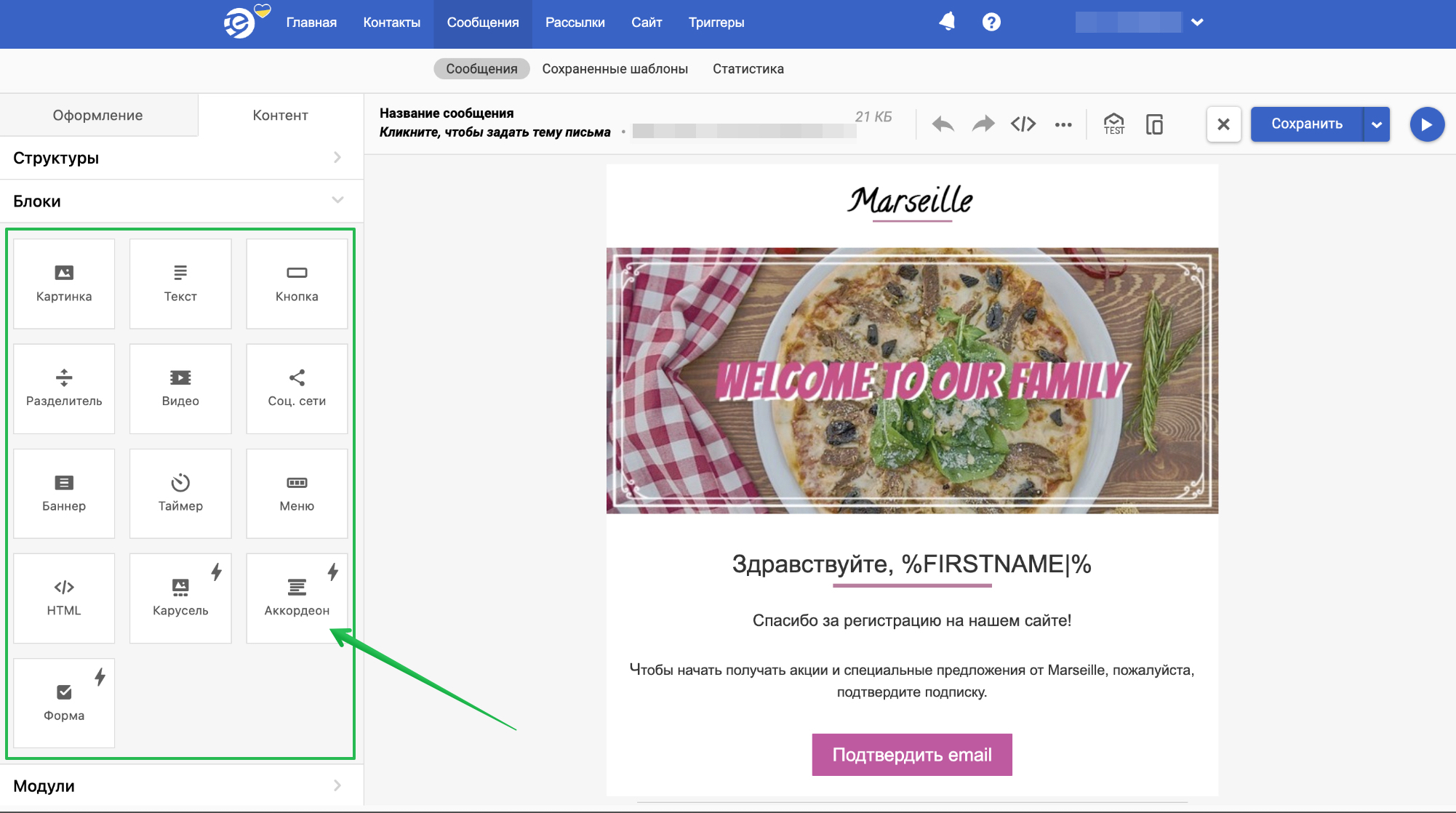1456x813 pixels.
Task: Select the pizza welcome banner image
Action: point(912,380)
